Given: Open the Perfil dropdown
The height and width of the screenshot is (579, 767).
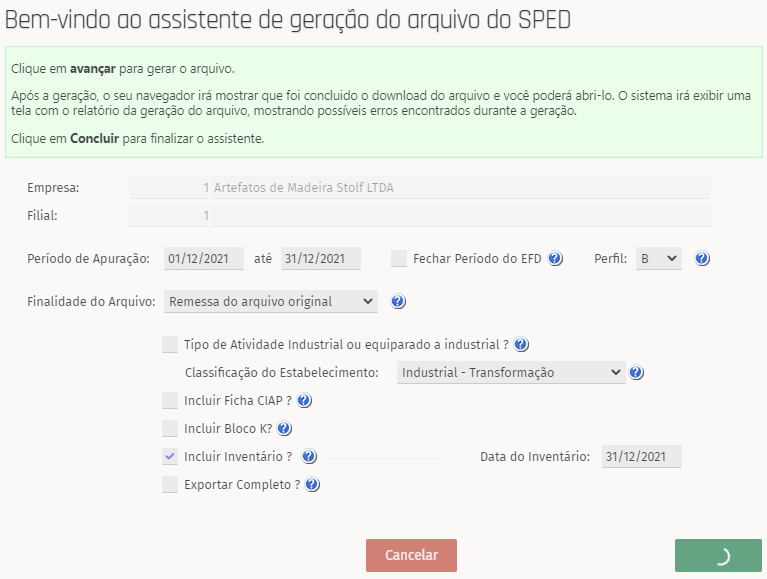Looking at the screenshot, I should point(658,258).
